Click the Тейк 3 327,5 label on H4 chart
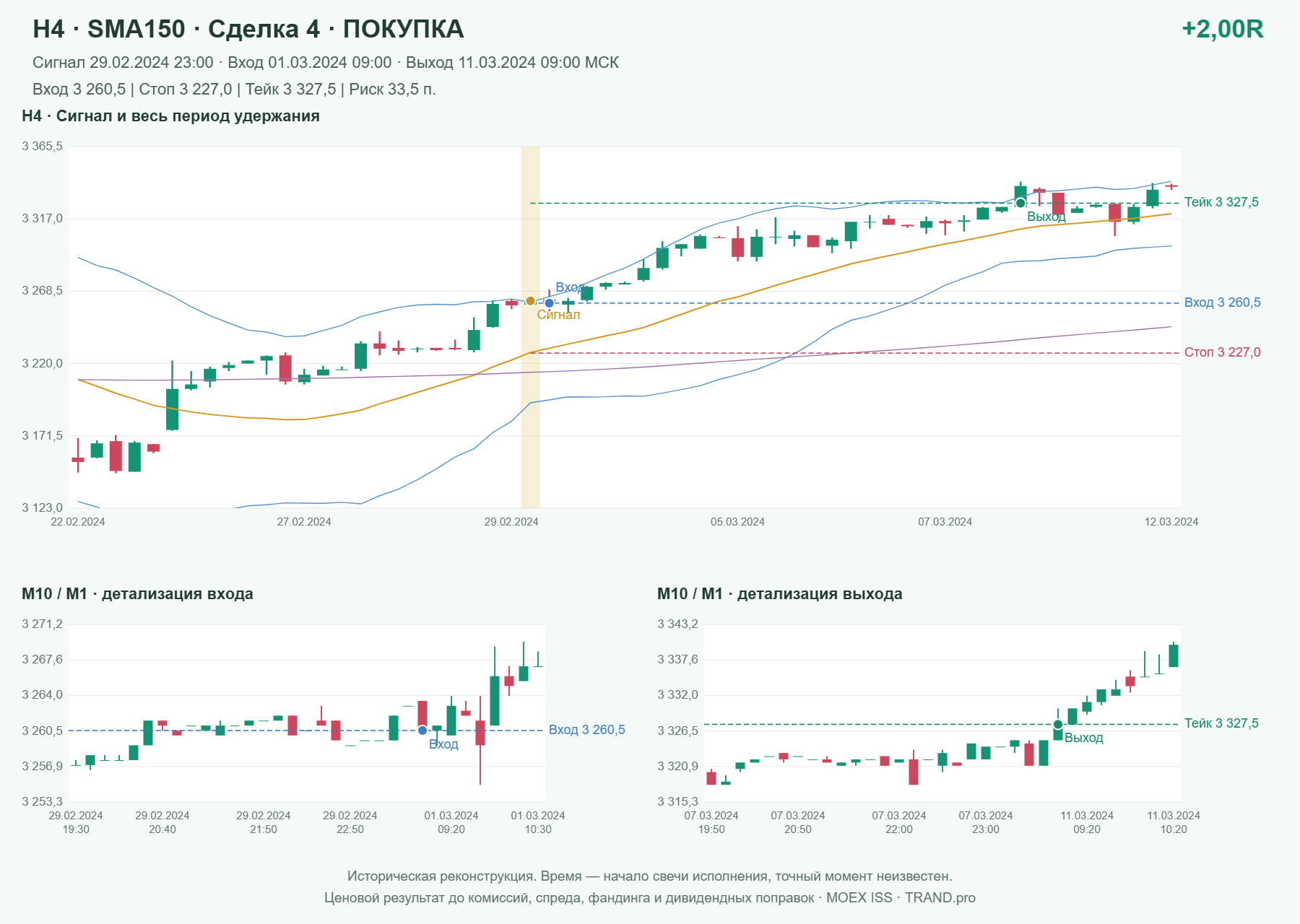Screen dimensions: 1300x924 pyautogui.click(x=1221, y=202)
